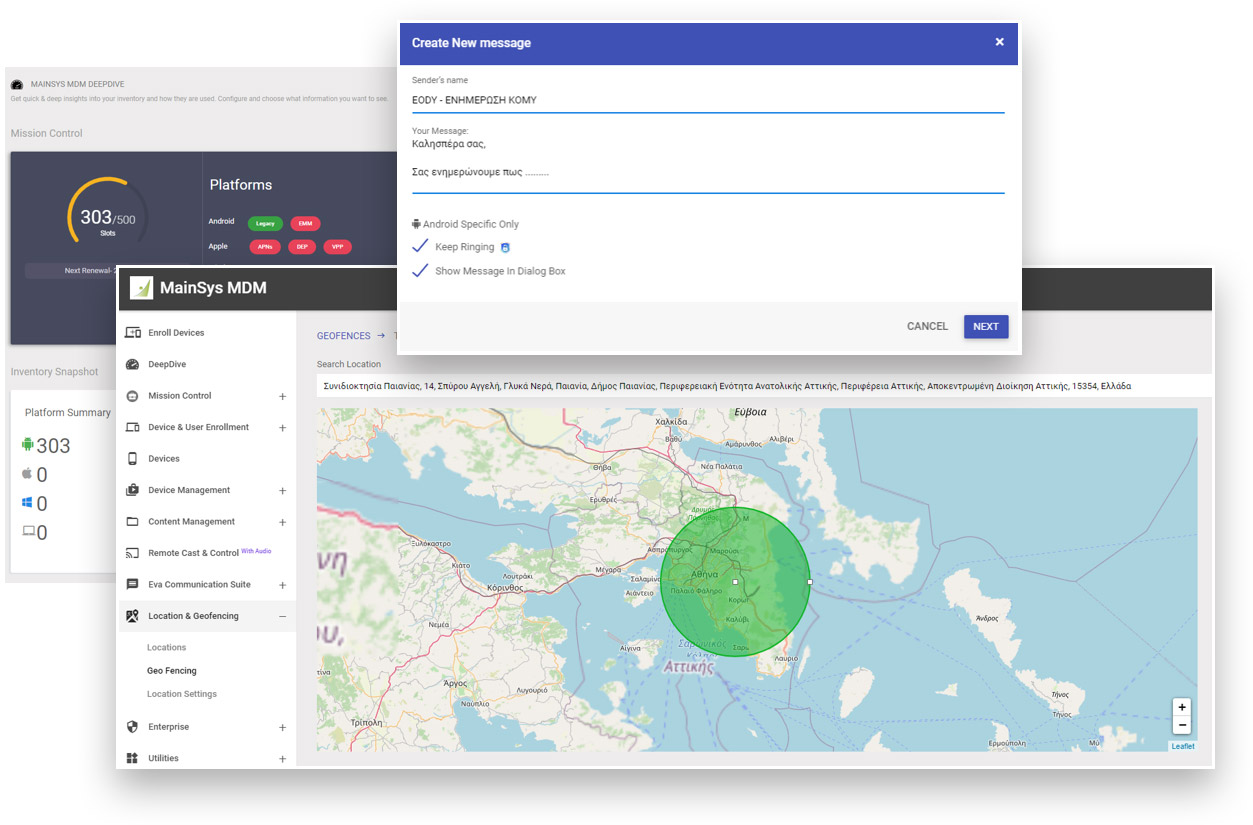
Task: Click the laptop icon in Platform Summary
Action: (28, 531)
